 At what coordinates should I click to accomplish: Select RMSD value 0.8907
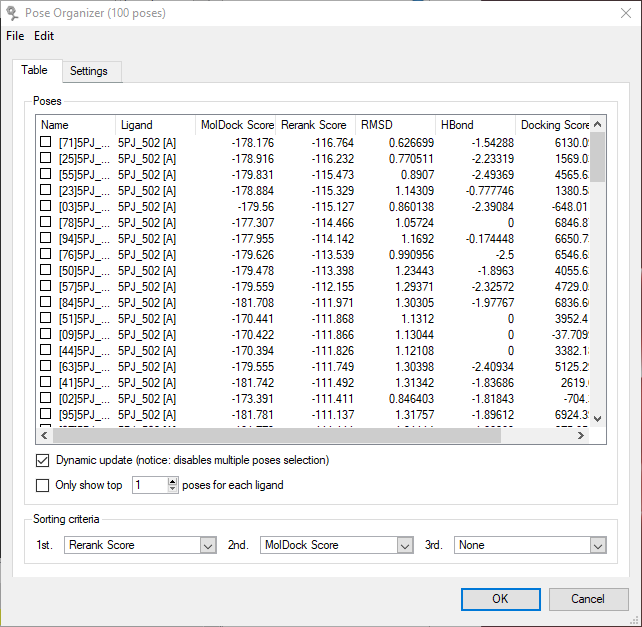coord(417,175)
